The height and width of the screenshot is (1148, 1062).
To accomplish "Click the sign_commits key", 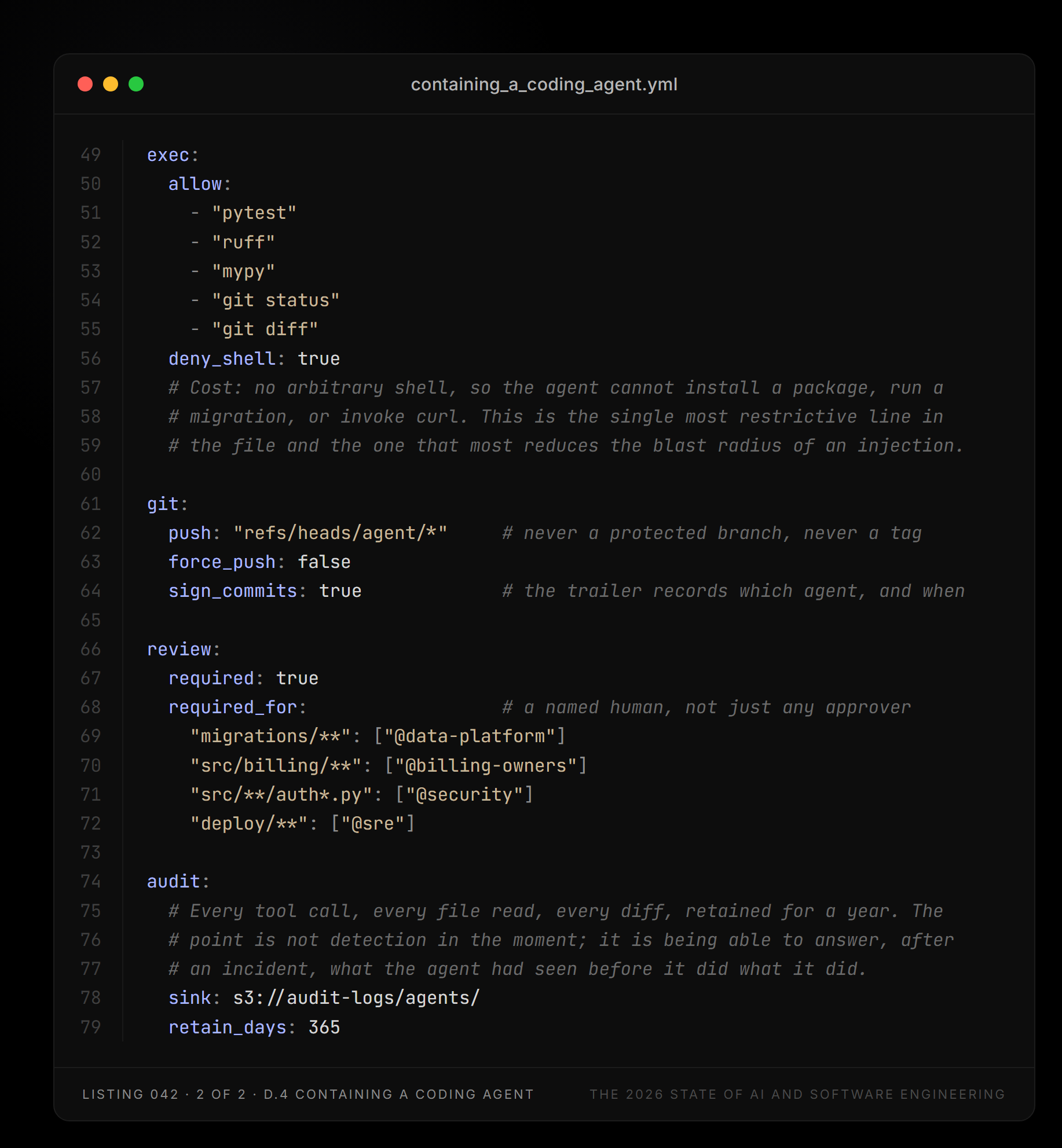I will click(233, 591).
